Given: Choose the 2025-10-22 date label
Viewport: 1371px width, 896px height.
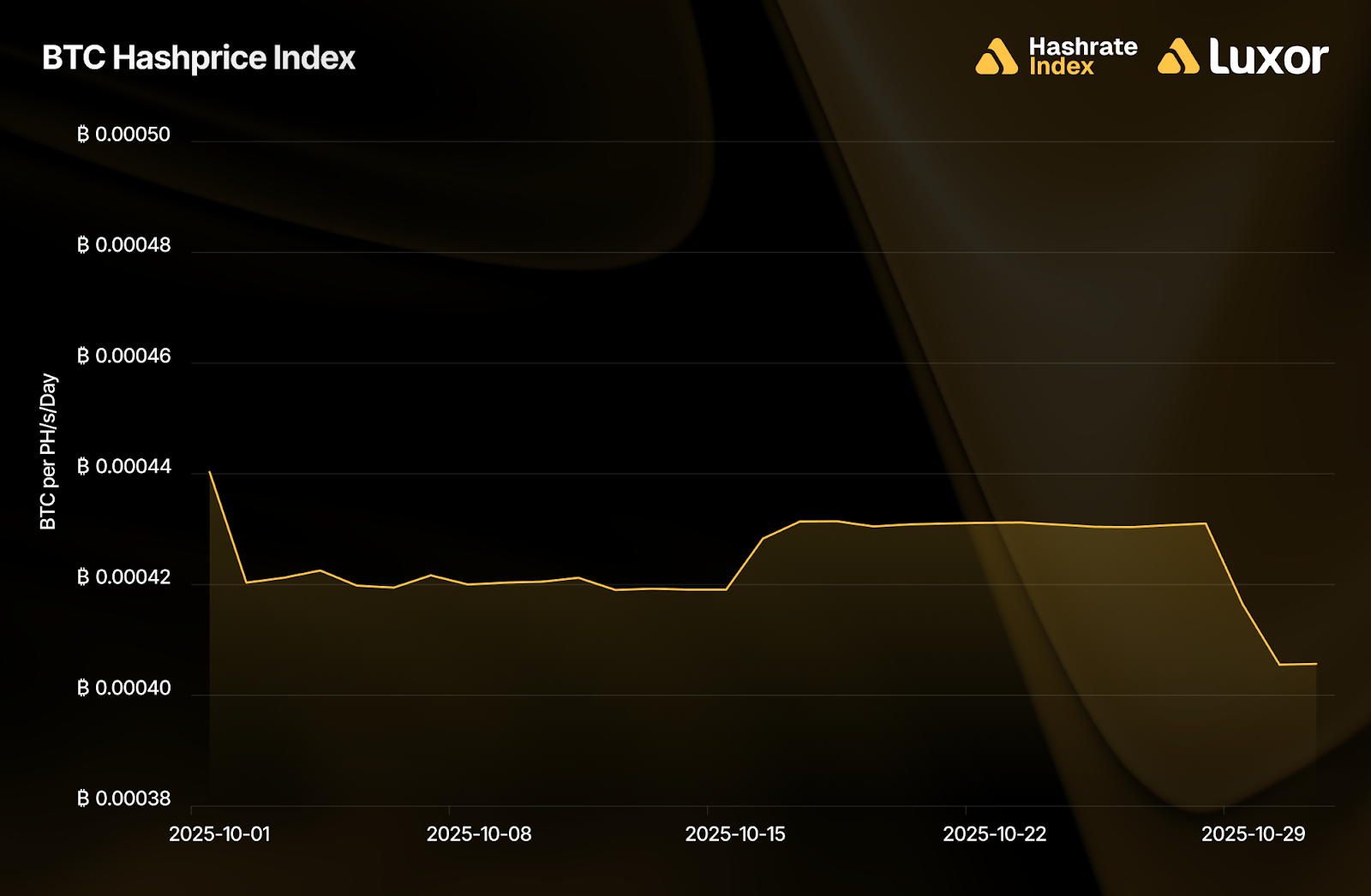Looking at the screenshot, I should click(995, 834).
